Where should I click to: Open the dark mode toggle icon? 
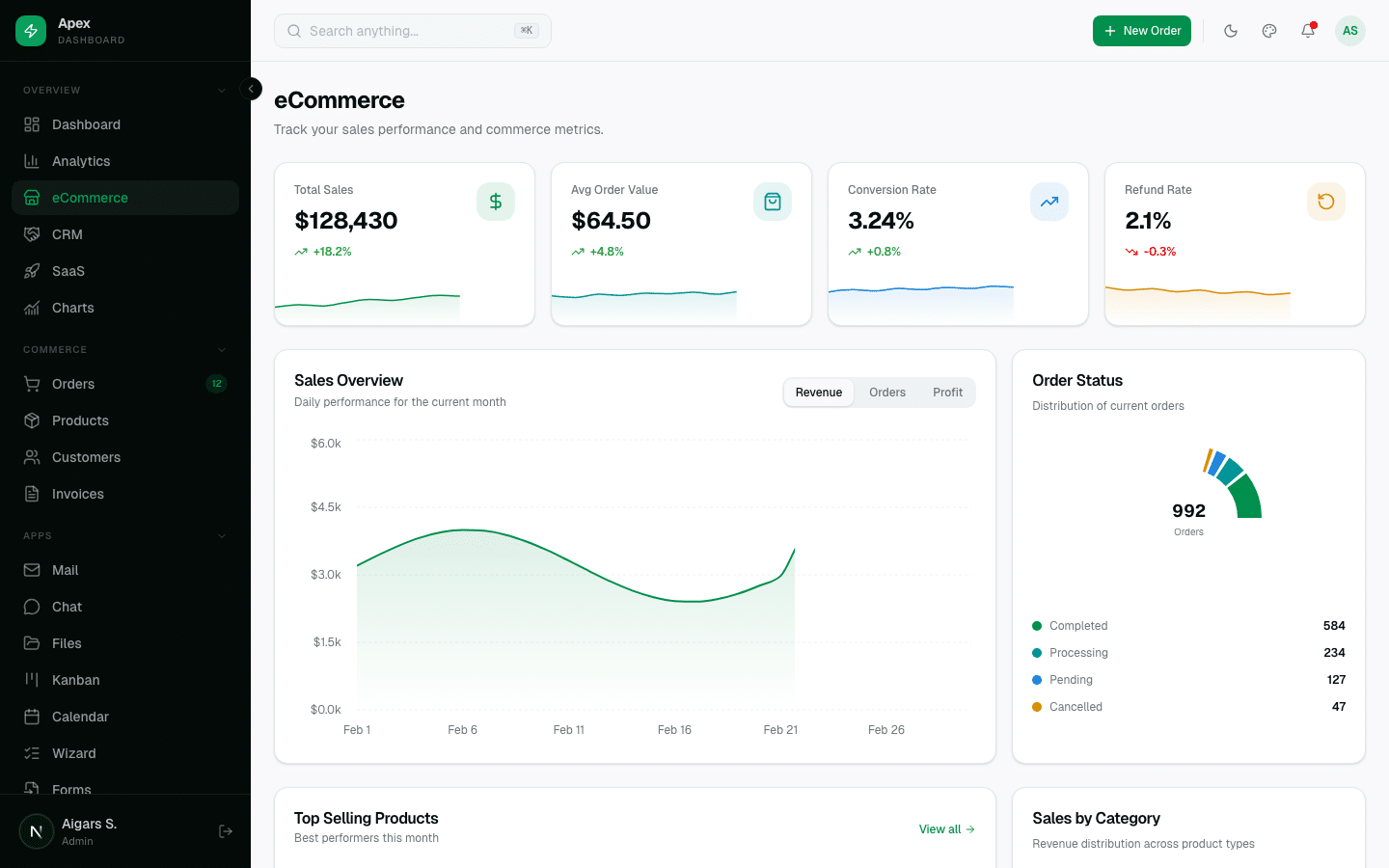(x=1231, y=30)
